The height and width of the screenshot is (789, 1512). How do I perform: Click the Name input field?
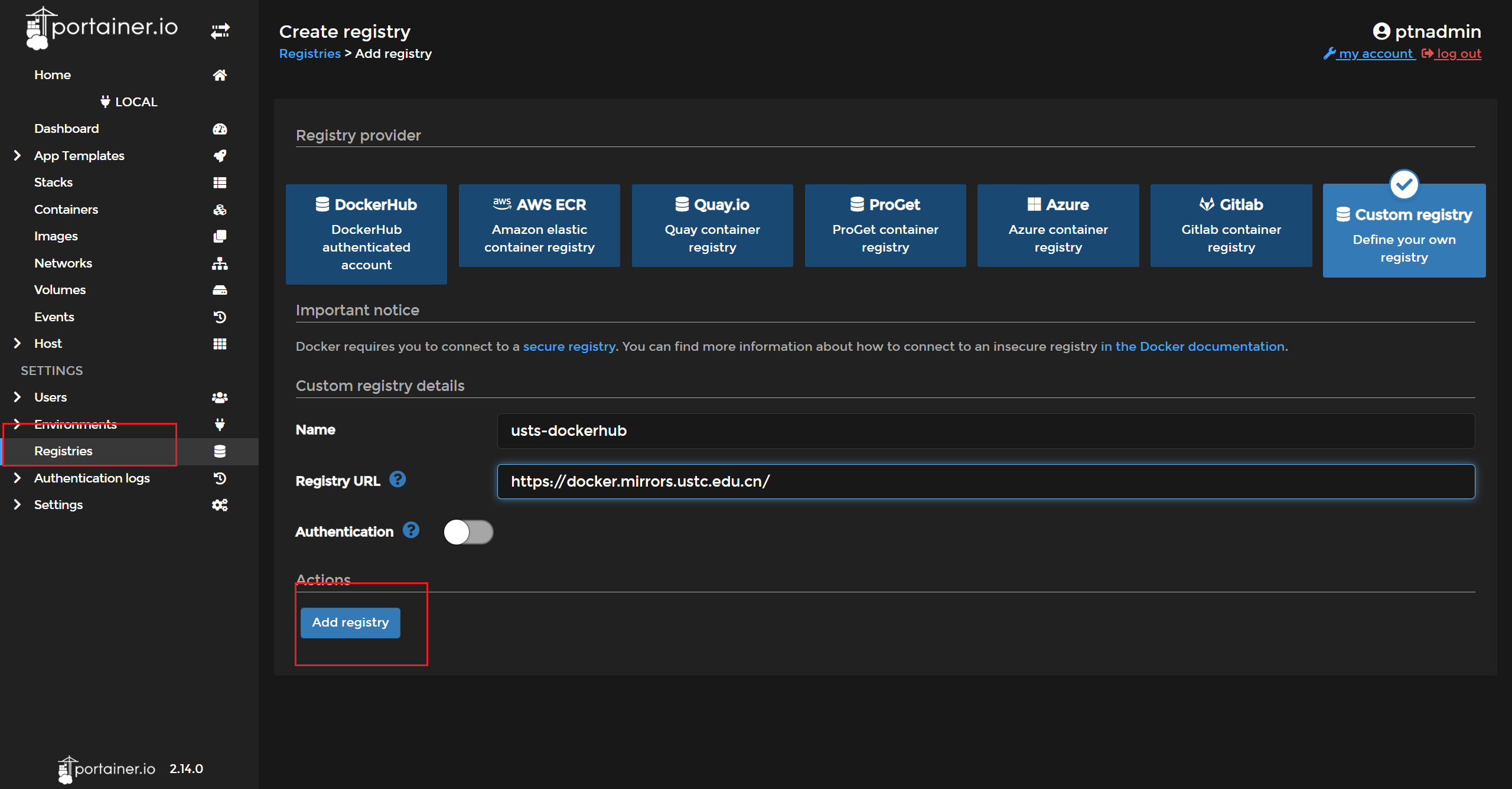(986, 431)
